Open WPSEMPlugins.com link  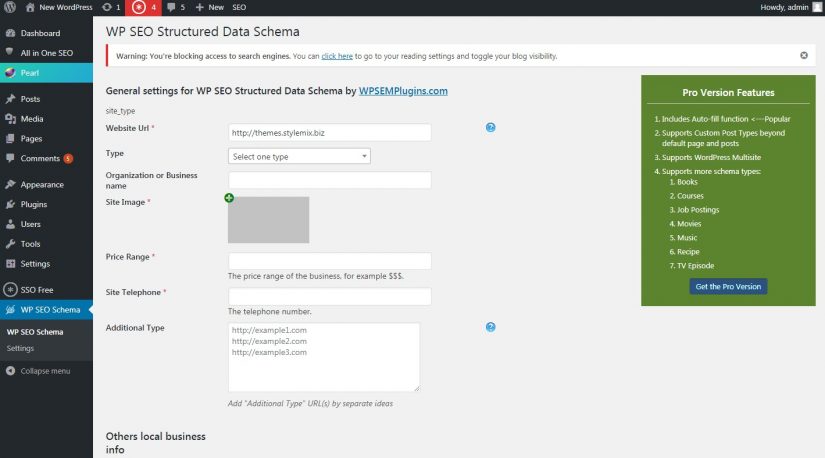click(x=403, y=91)
